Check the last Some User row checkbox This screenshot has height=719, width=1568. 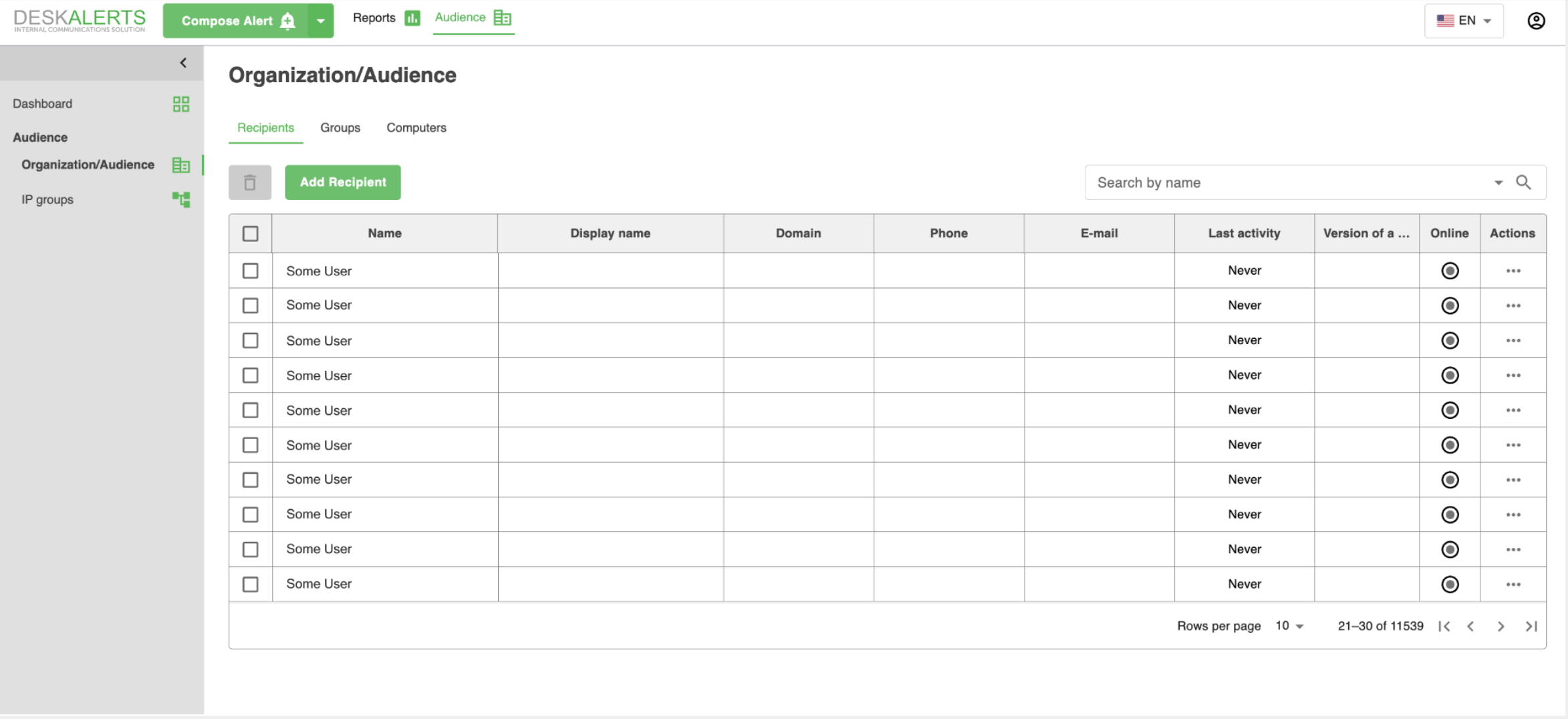coord(250,584)
